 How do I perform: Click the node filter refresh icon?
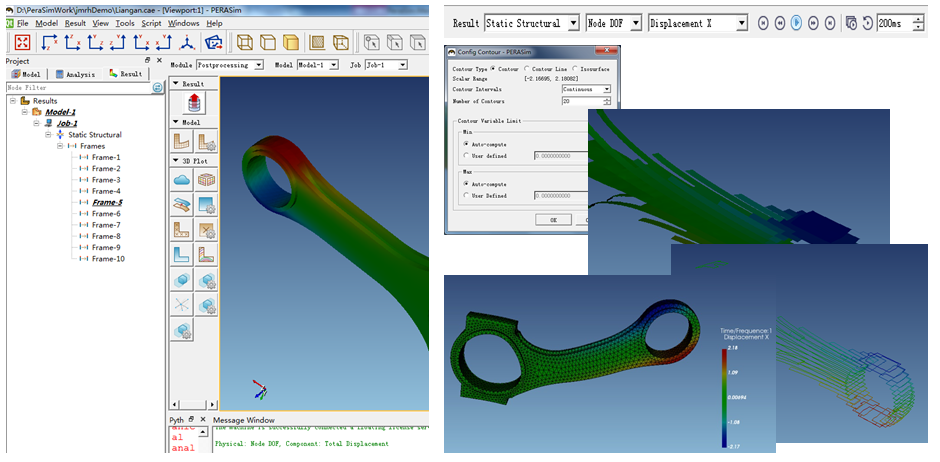pos(157,88)
